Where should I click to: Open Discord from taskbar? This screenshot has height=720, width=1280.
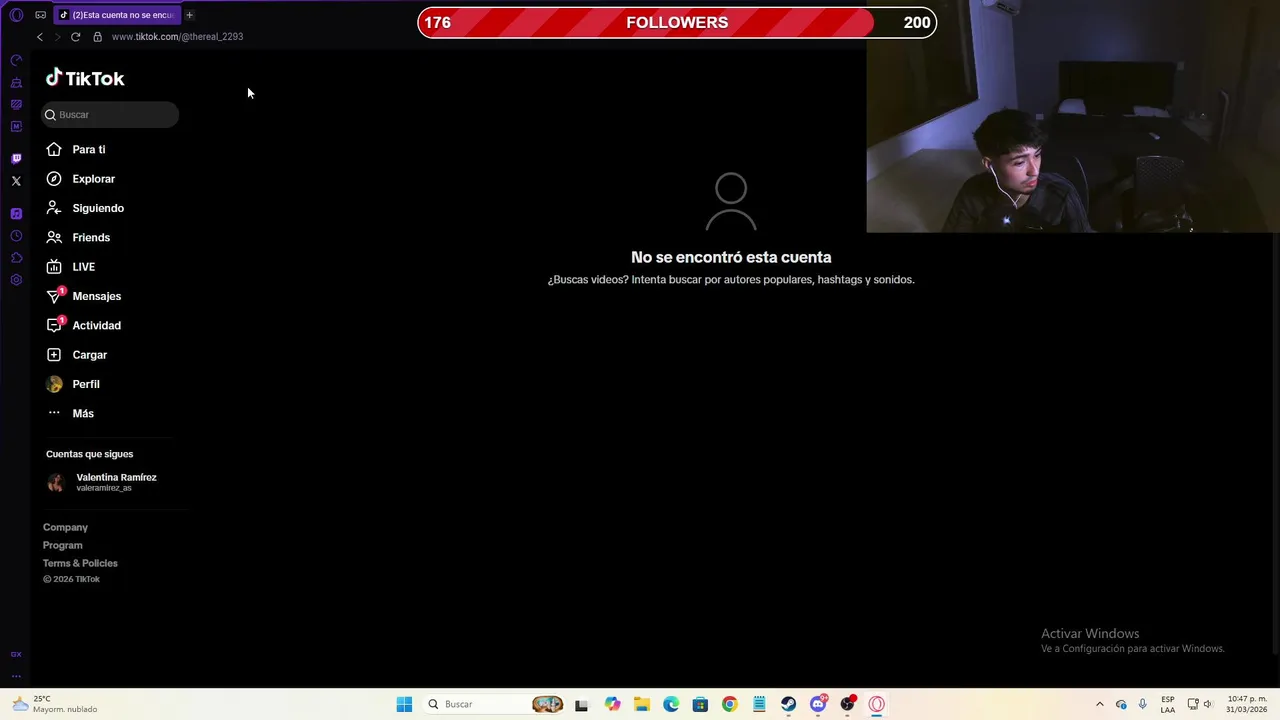point(818,704)
